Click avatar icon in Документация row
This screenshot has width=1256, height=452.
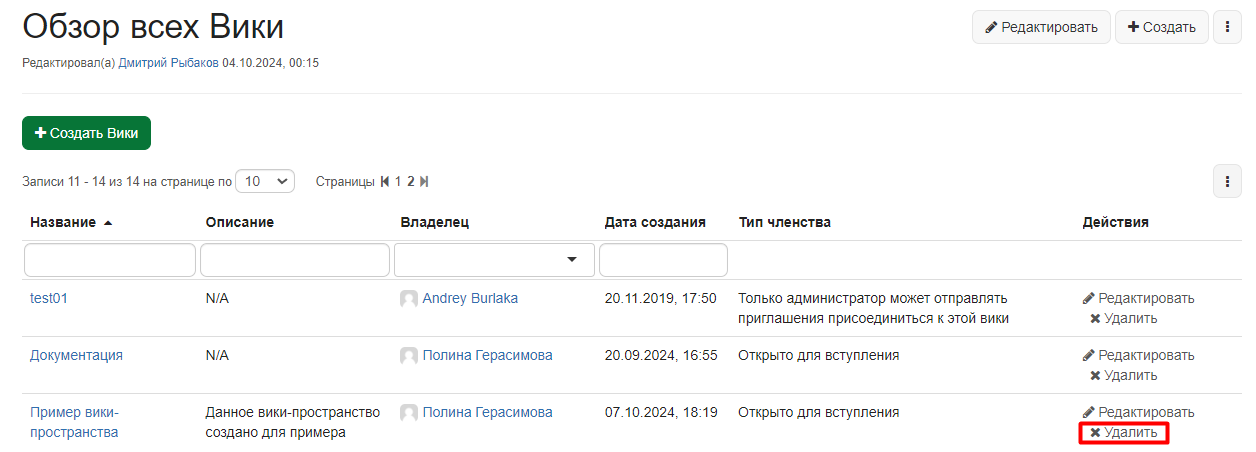tap(409, 356)
